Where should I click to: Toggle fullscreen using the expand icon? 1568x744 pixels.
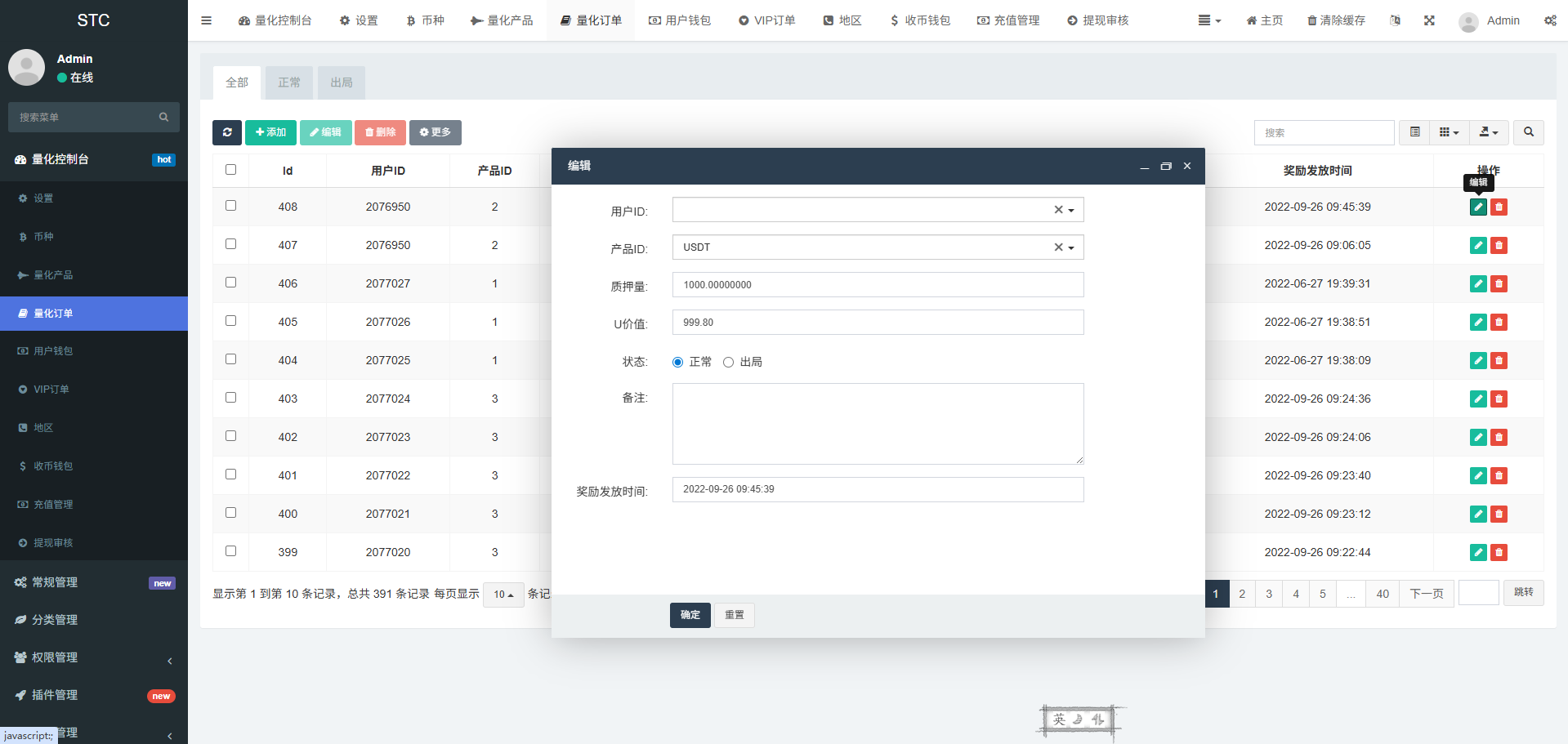pos(1429,20)
